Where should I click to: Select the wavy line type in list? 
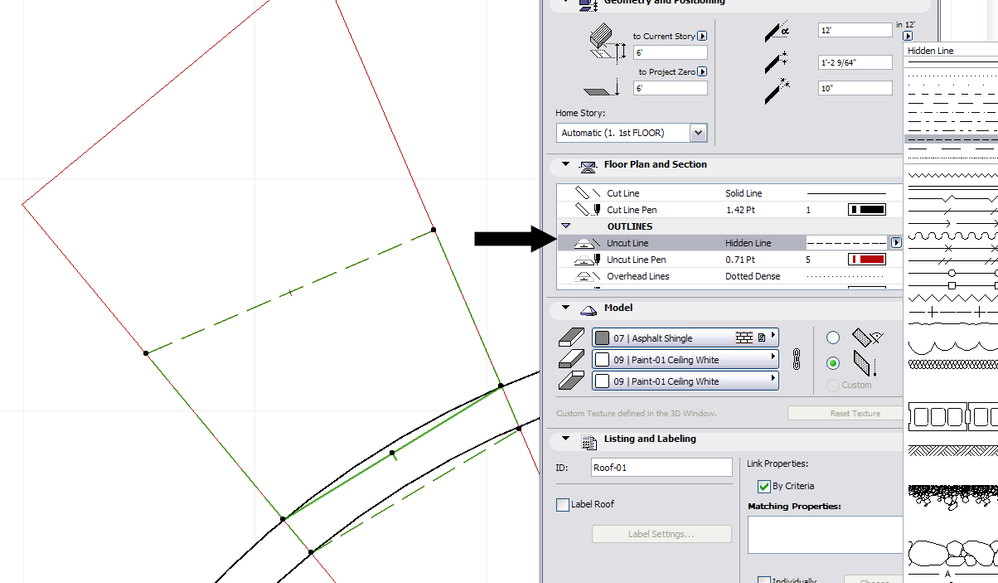951,236
